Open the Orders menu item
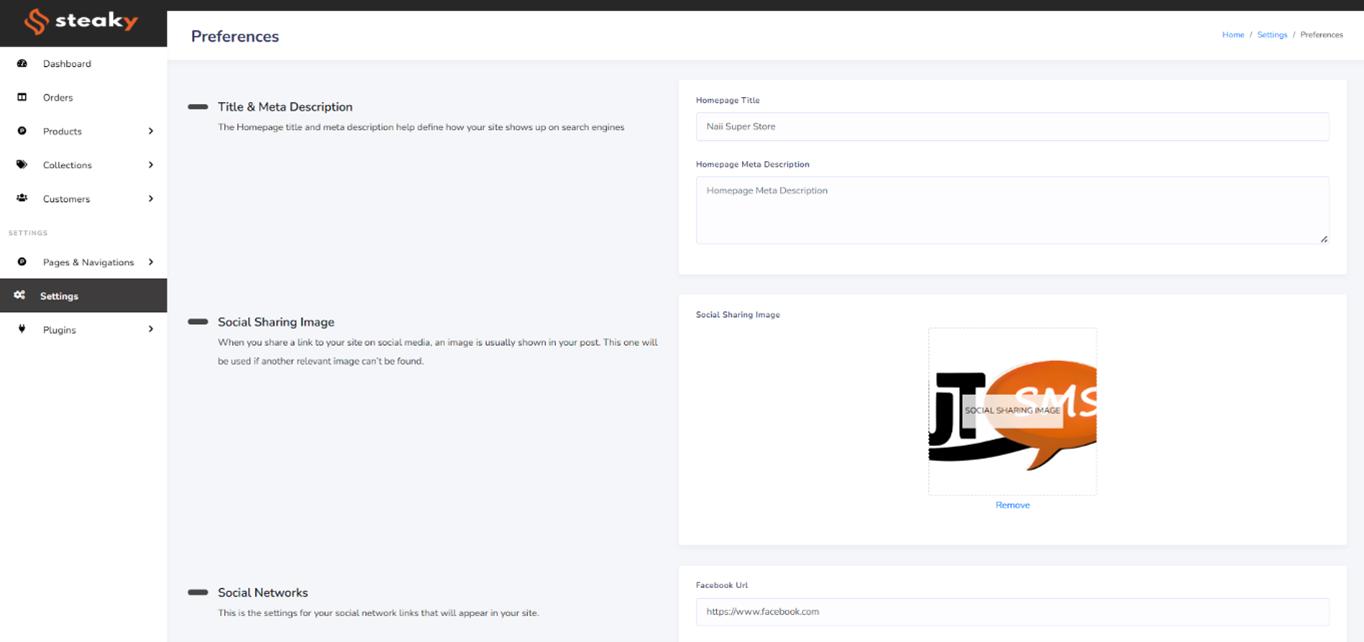The height and width of the screenshot is (642, 1364). point(58,98)
